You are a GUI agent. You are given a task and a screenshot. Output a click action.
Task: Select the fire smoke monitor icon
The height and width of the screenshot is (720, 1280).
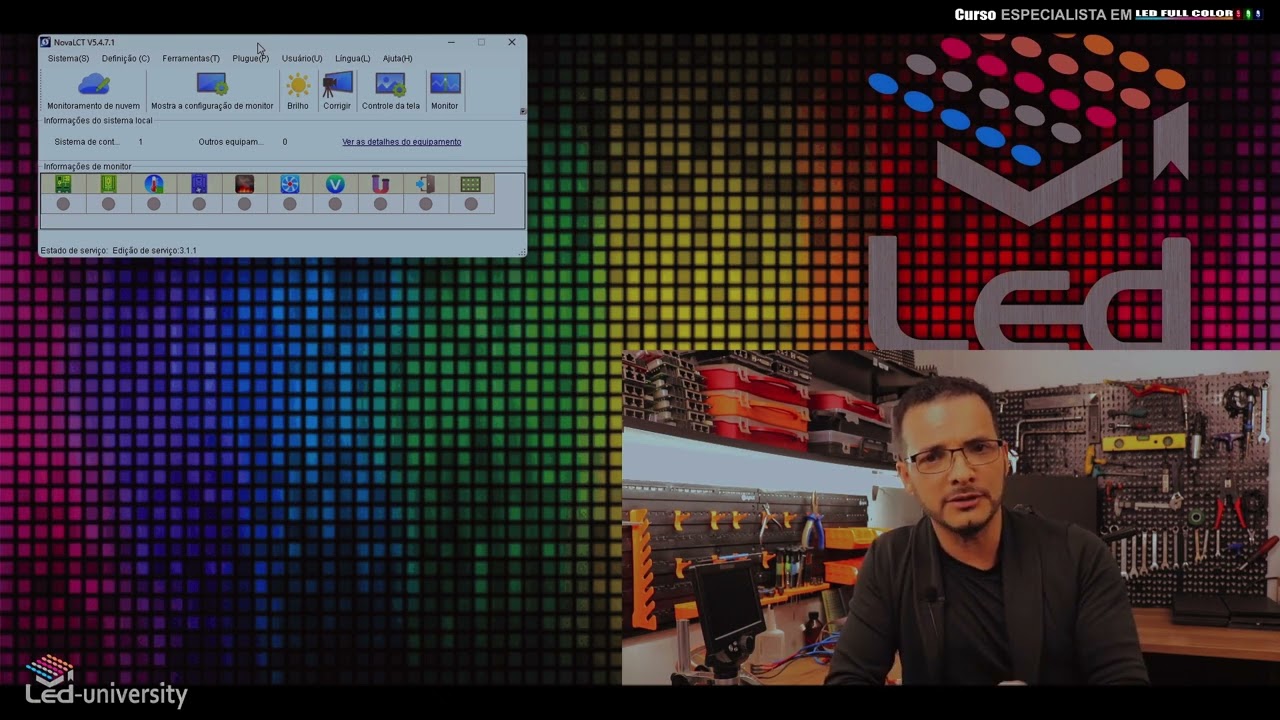point(244,184)
